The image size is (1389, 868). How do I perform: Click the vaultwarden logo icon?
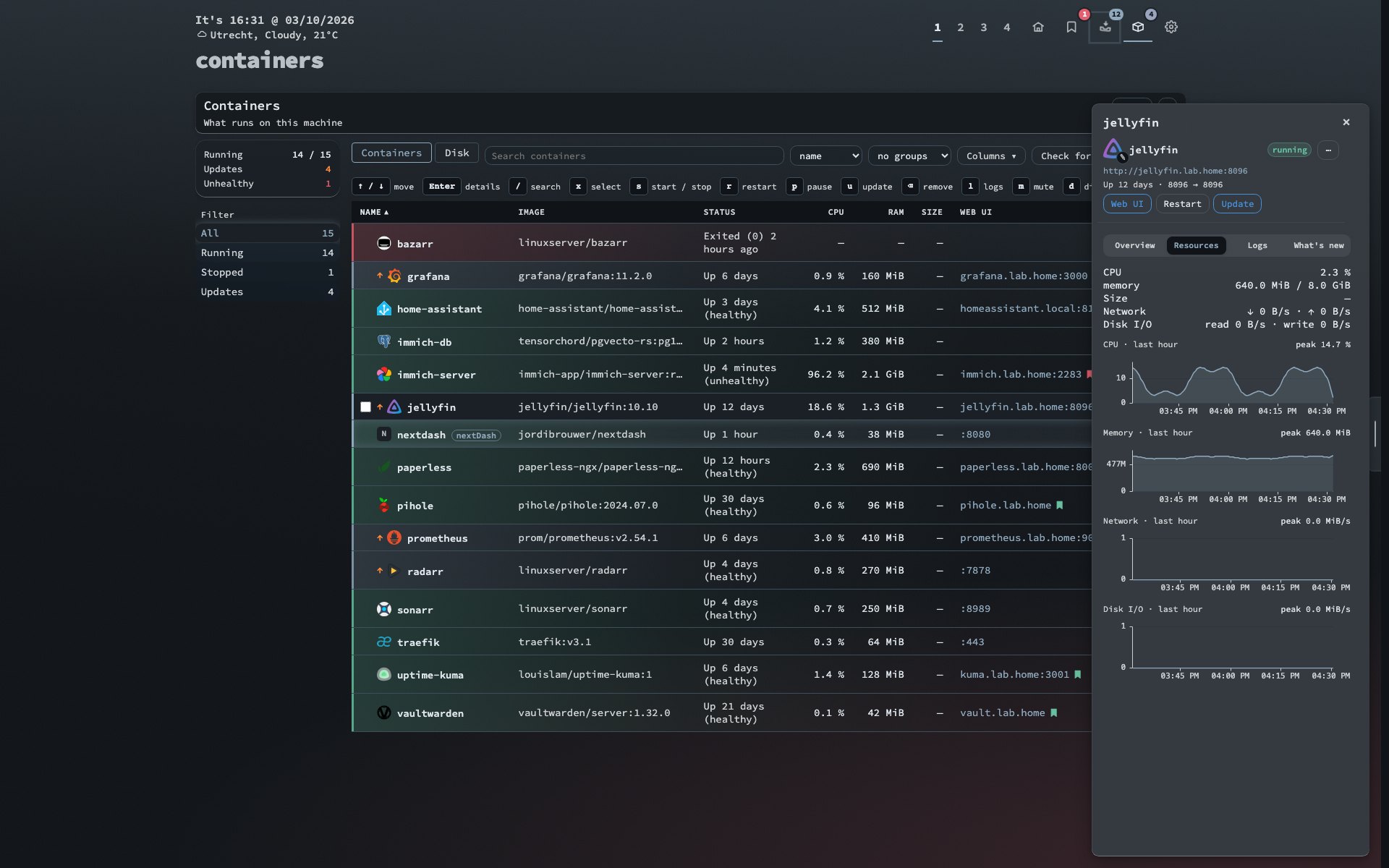click(384, 712)
